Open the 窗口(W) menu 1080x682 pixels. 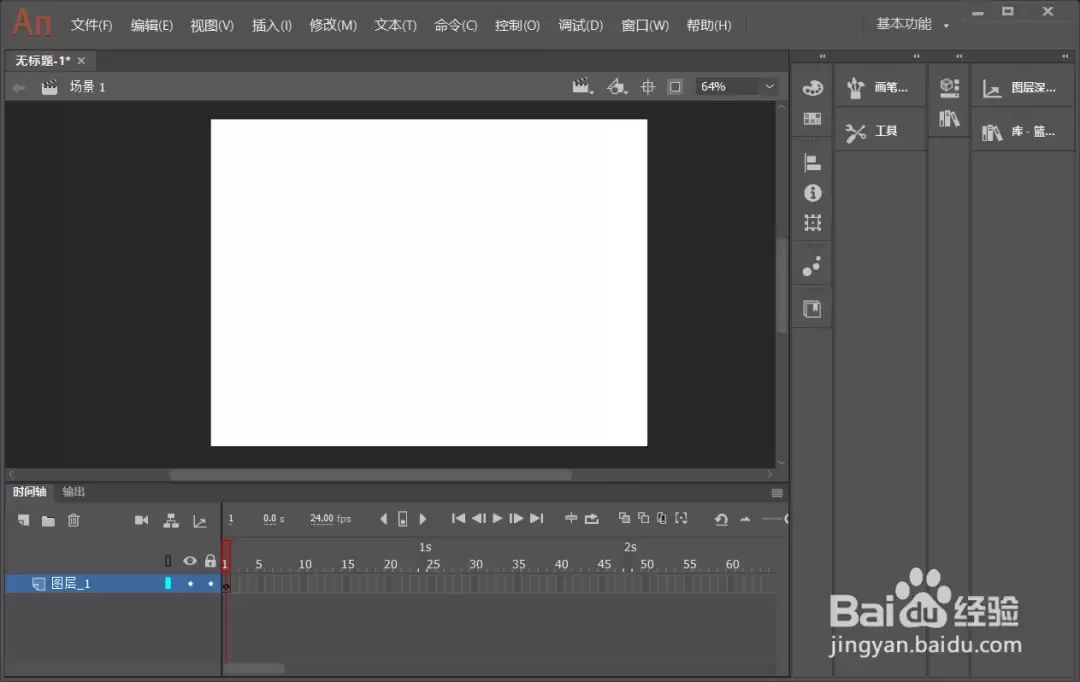click(645, 25)
